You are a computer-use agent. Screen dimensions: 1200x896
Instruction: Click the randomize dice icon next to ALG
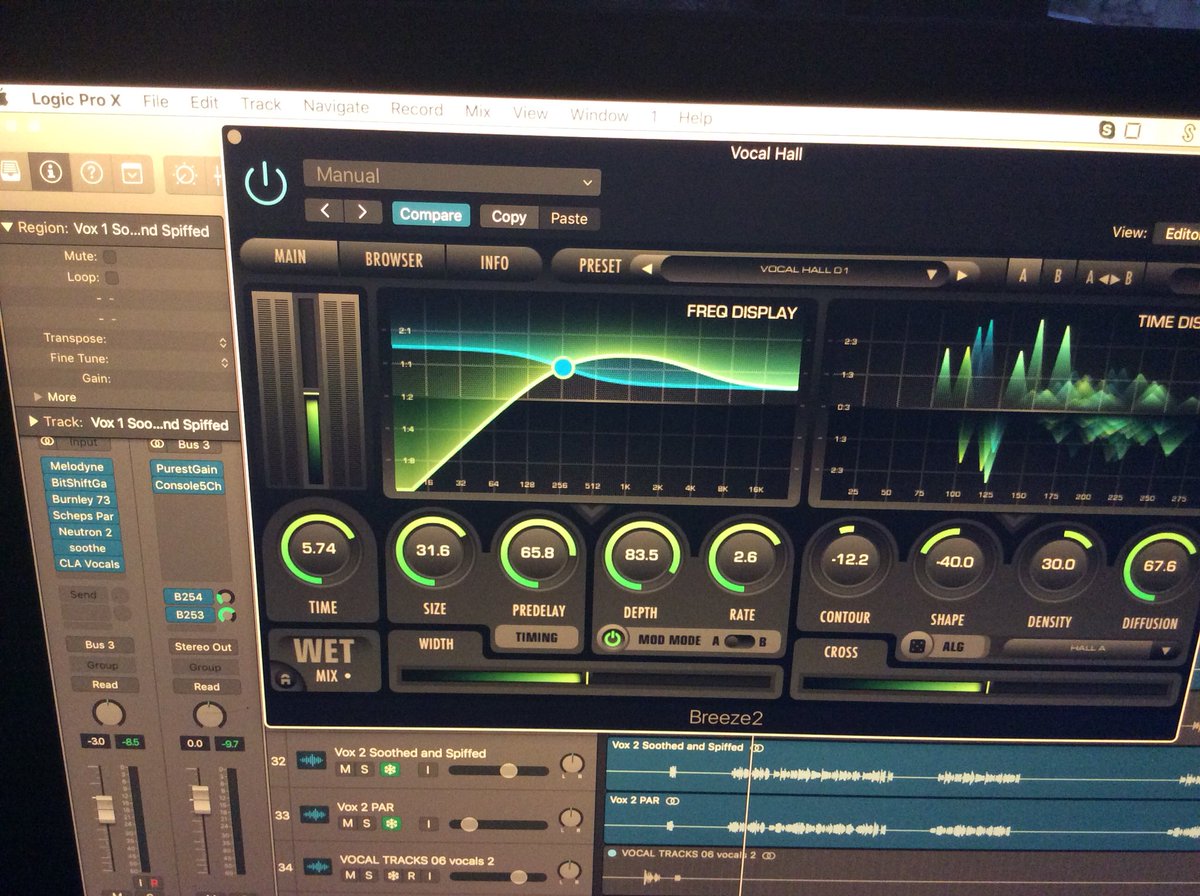(x=916, y=646)
